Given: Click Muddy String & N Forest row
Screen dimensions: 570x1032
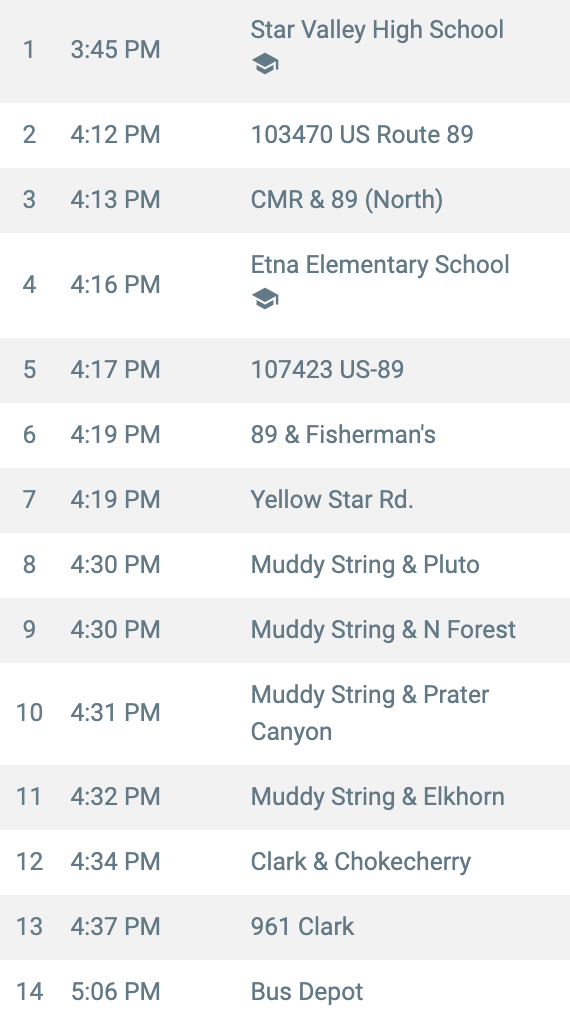Looking at the screenshot, I should coord(285,630).
